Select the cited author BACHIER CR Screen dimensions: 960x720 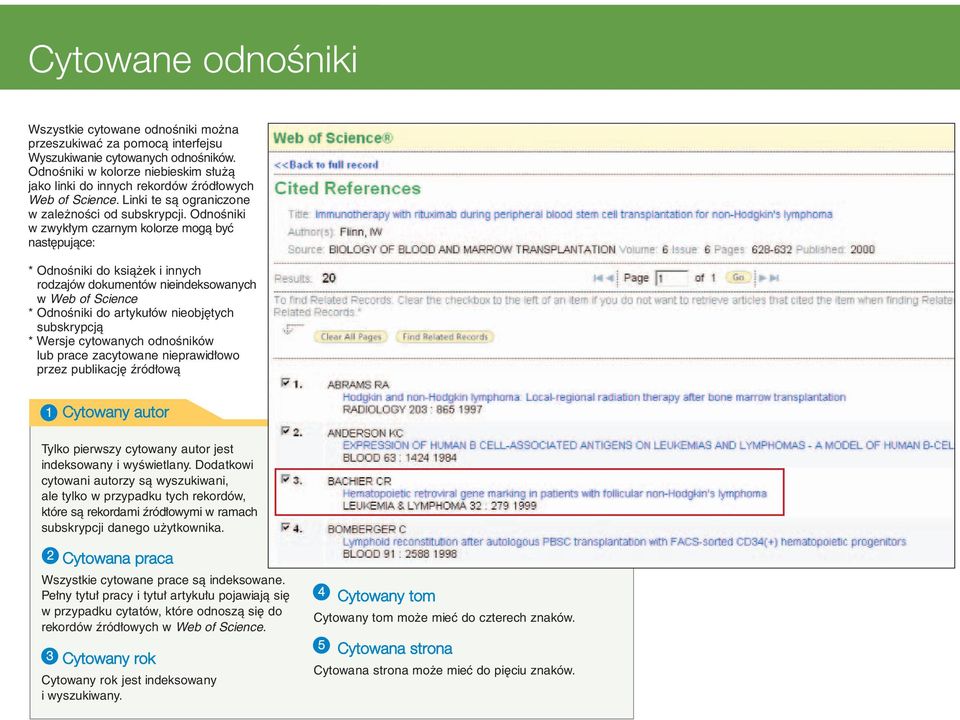pos(359,481)
